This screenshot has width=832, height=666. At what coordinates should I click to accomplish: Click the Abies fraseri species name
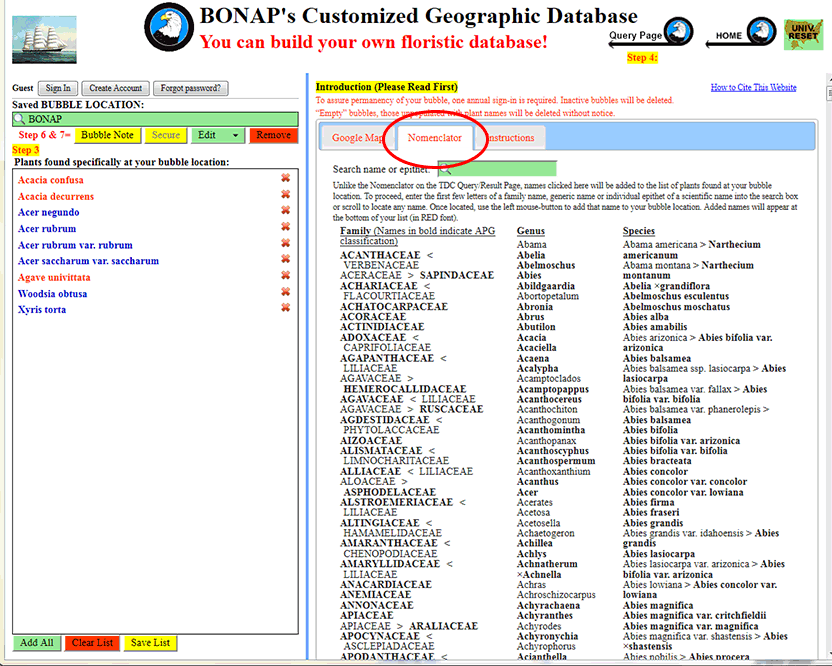(651, 512)
